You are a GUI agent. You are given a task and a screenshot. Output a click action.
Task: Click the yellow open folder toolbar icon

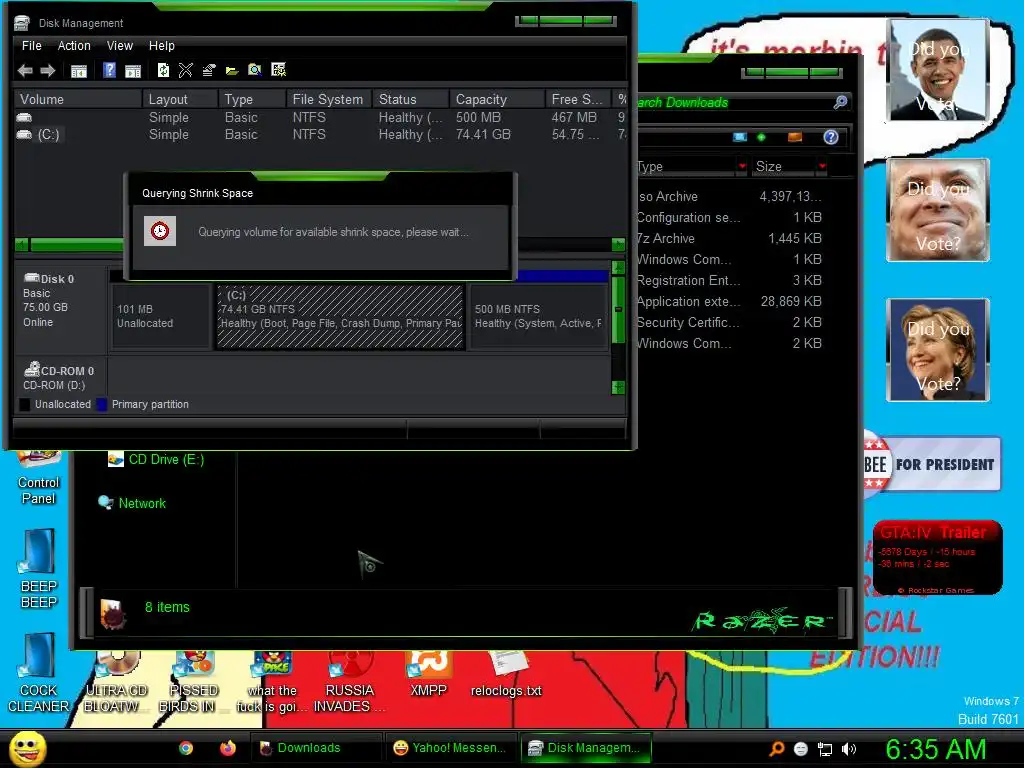click(x=232, y=71)
